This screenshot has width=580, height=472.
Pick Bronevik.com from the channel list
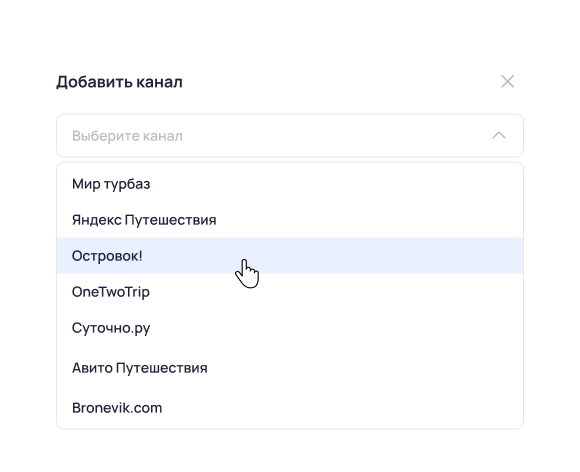[290, 408]
